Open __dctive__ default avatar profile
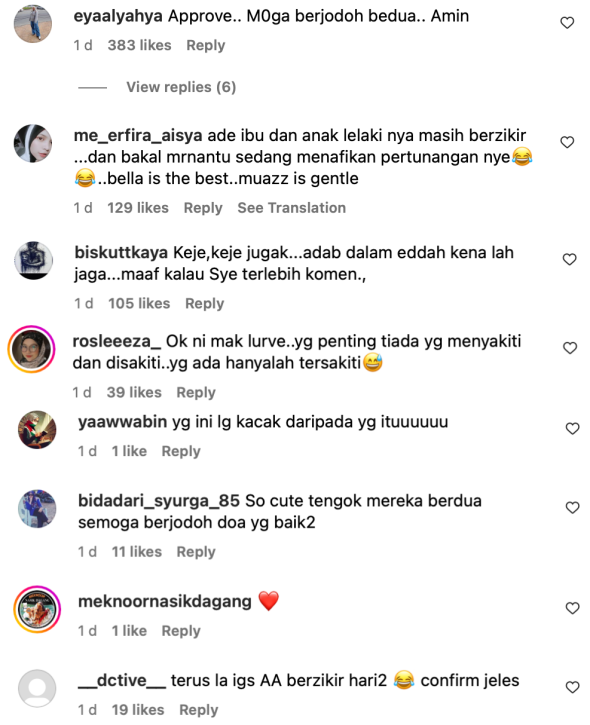 37,688
